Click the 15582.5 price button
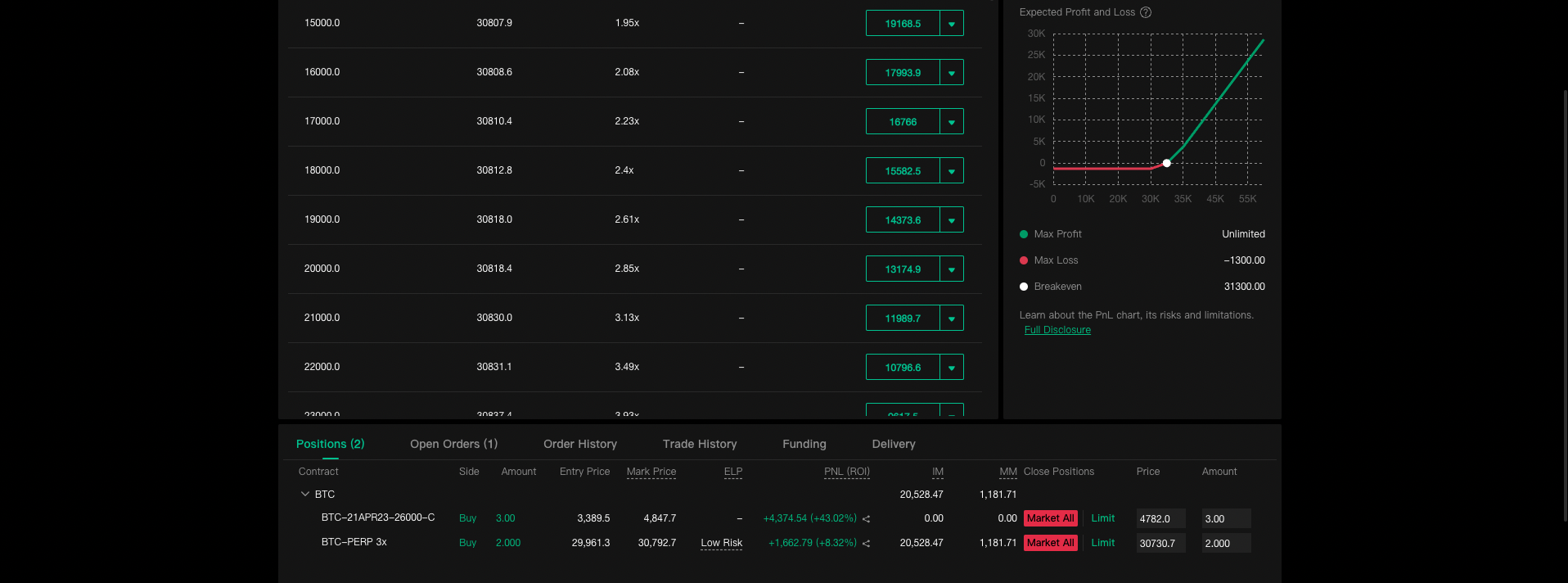This screenshot has width=1568, height=583. (903, 170)
